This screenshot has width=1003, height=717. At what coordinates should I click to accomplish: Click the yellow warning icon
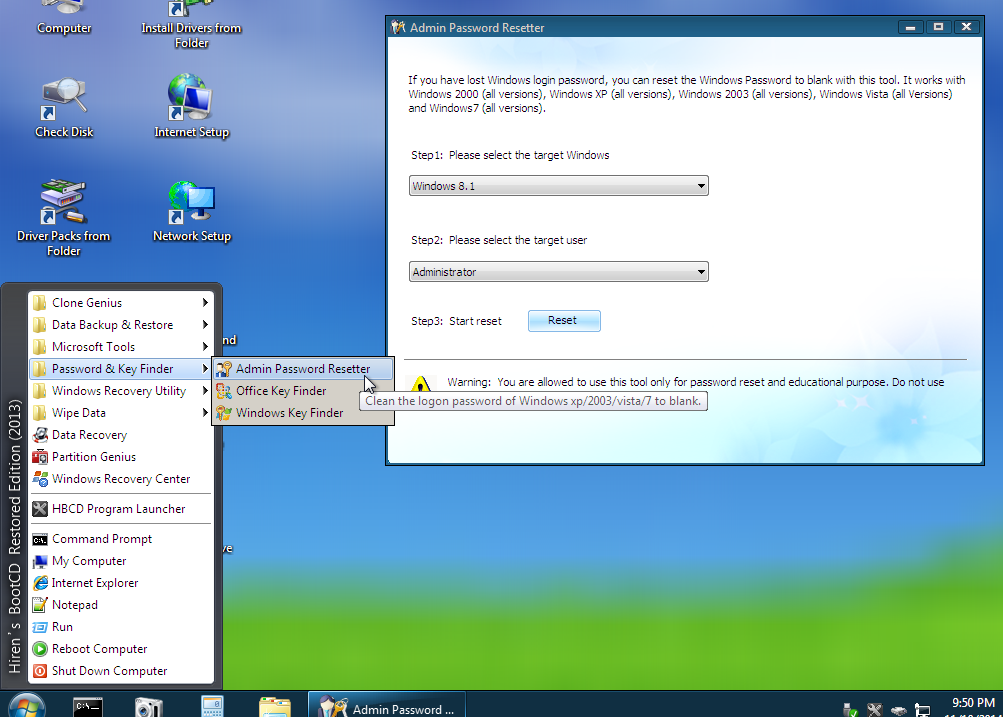pos(421,384)
